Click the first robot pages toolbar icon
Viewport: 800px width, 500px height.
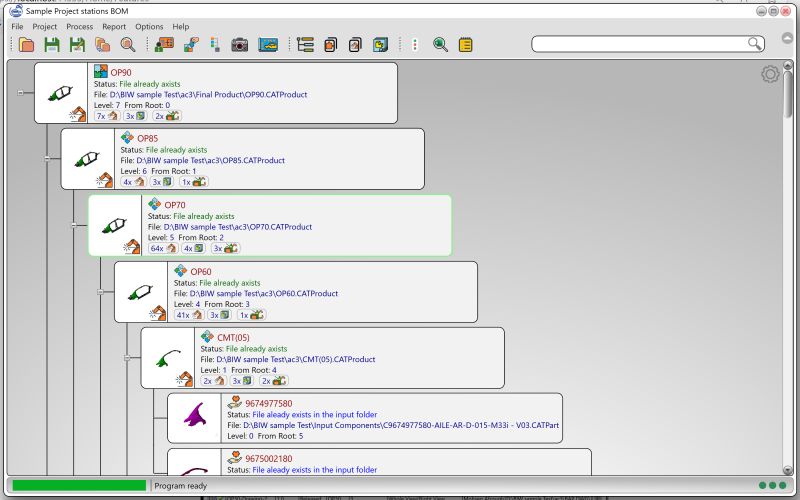[x=330, y=45]
